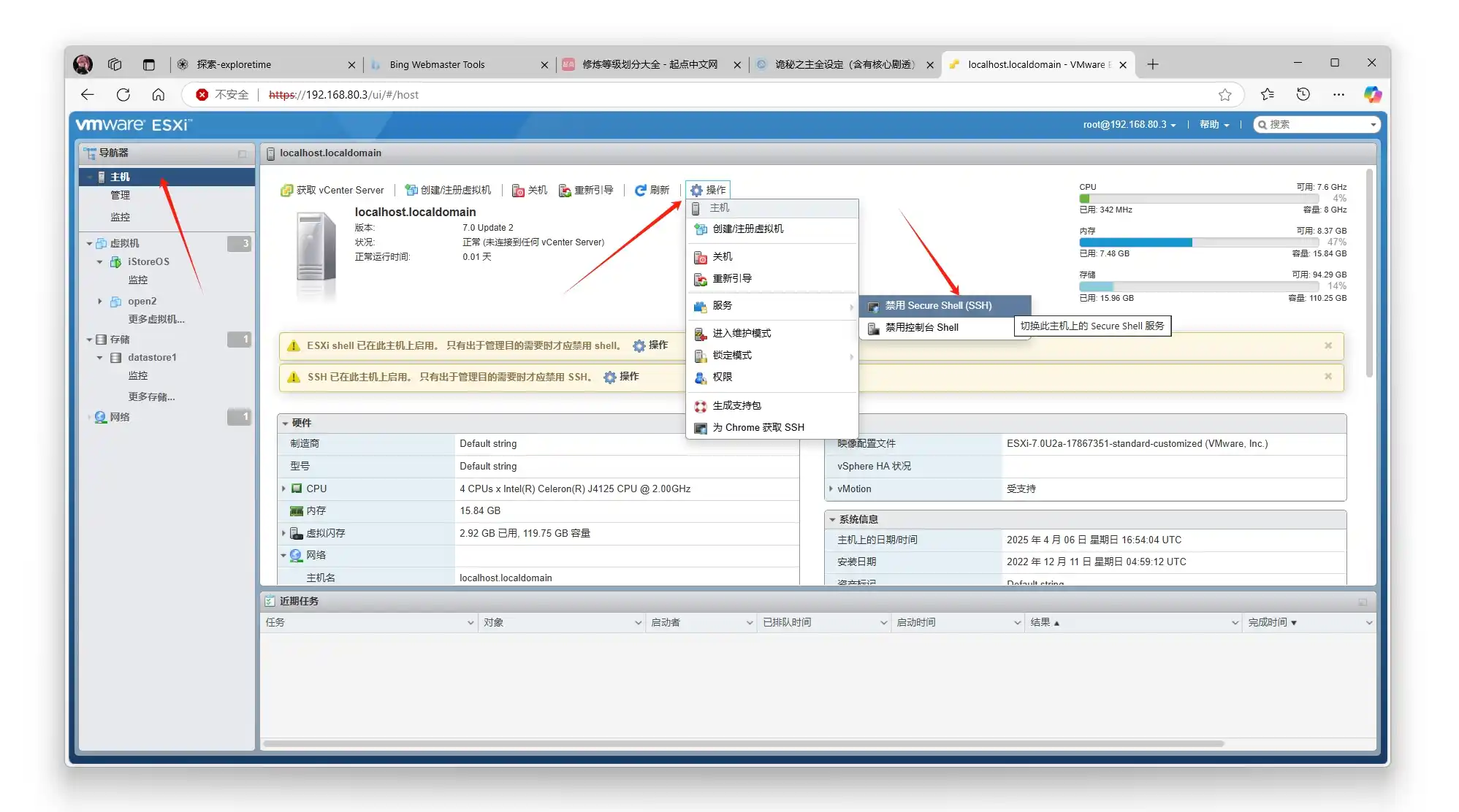Open the Copilot icon in browser toolbar
Viewport: 1459px width, 812px height.
1372,94
